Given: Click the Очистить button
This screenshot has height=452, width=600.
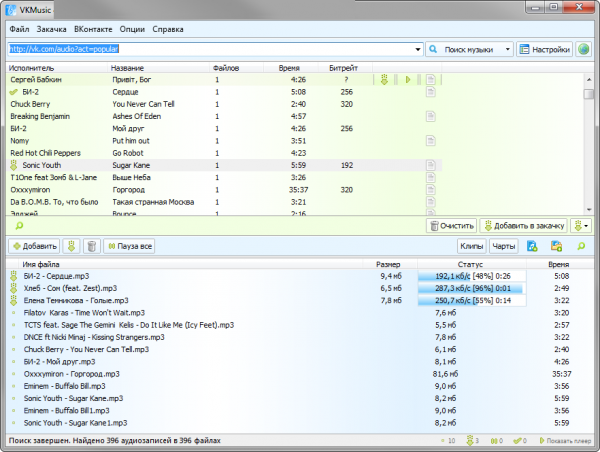Looking at the screenshot, I should 452,226.
